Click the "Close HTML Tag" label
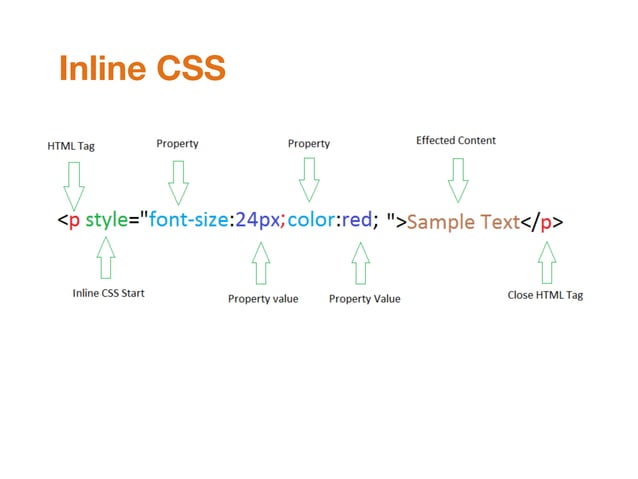Viewport: 638px width, 479px height. [545, 295]
